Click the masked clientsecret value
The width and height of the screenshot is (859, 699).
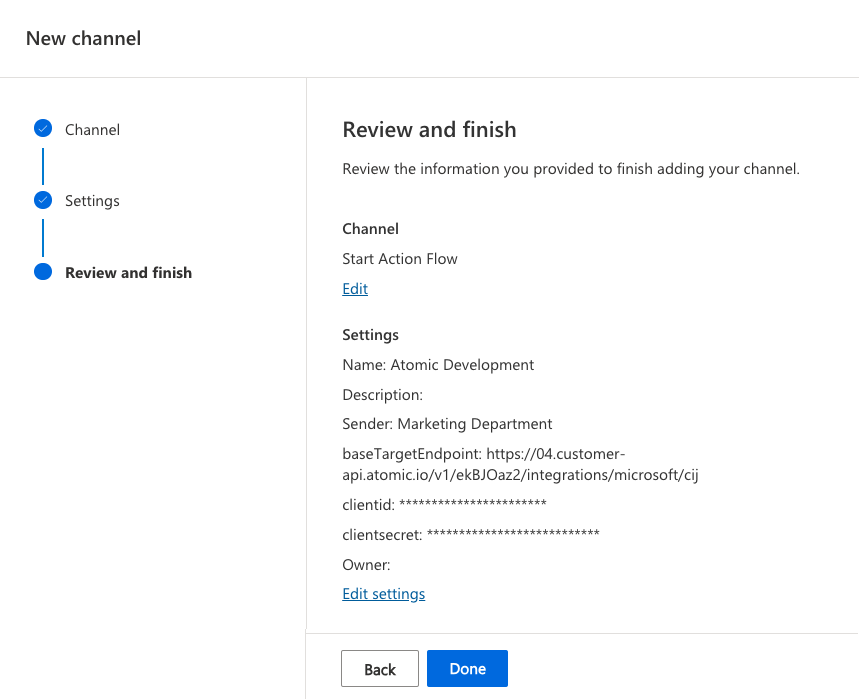(x=513, y=534)
